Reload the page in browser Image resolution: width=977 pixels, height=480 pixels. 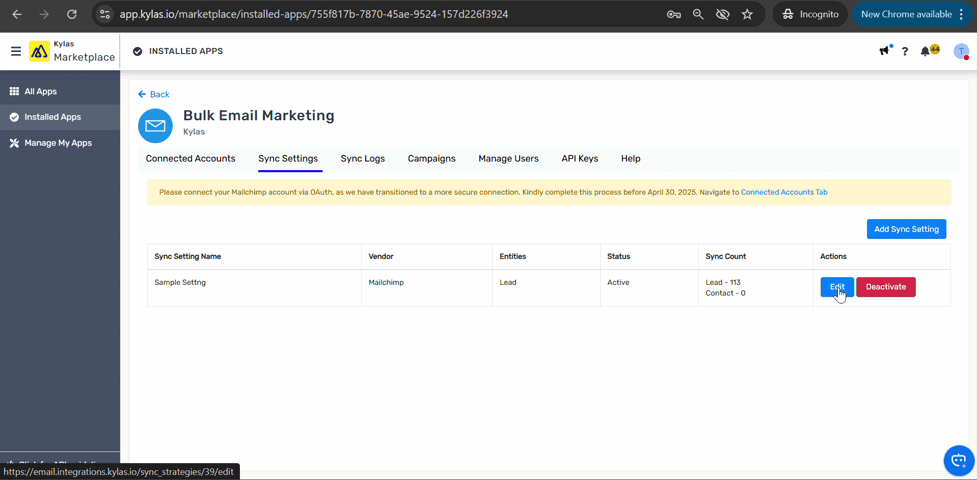click(x=72, y=14)
